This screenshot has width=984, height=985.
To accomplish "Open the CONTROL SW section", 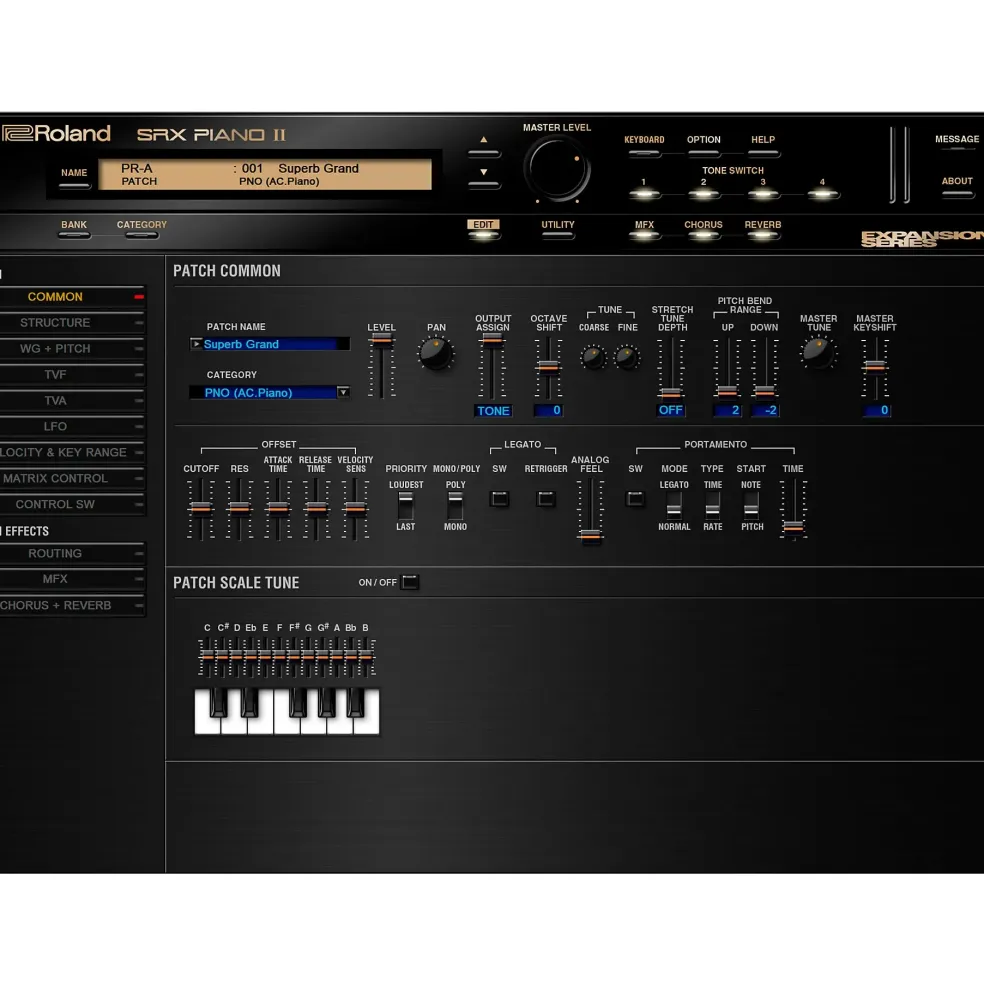I will tap(72, 504).
